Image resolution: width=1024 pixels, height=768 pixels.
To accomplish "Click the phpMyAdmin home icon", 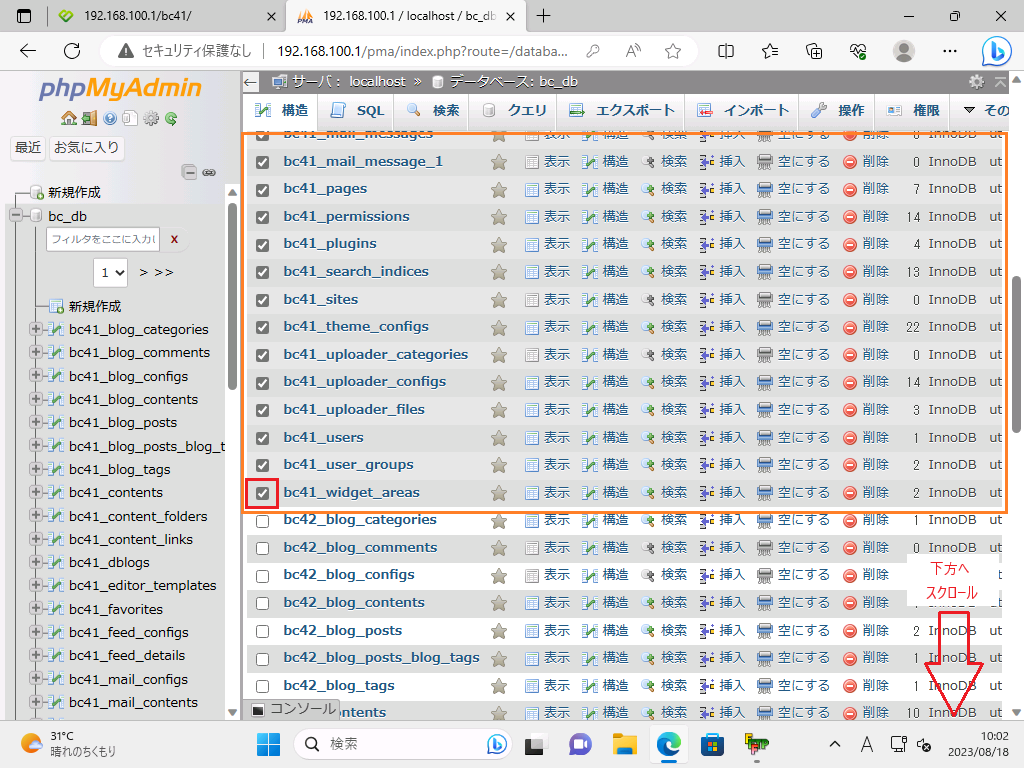I will 68,118.
